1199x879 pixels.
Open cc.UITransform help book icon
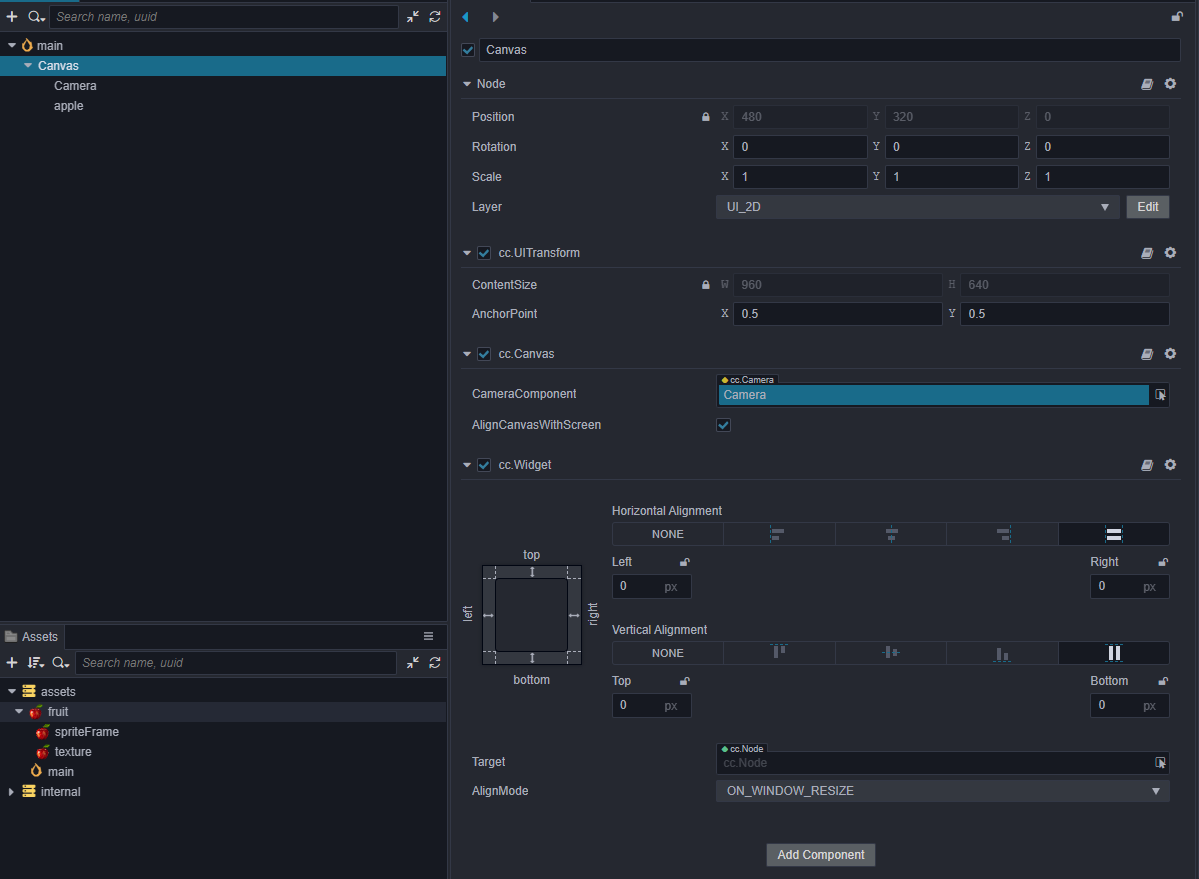[x=1147, y=253]
